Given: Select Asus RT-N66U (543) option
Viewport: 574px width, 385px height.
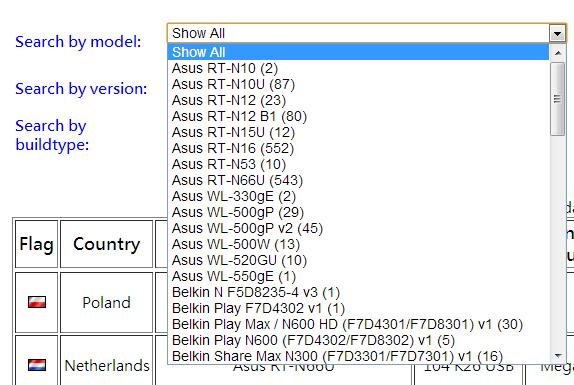Looking at the screenshot, I should [x=358, y=180].
